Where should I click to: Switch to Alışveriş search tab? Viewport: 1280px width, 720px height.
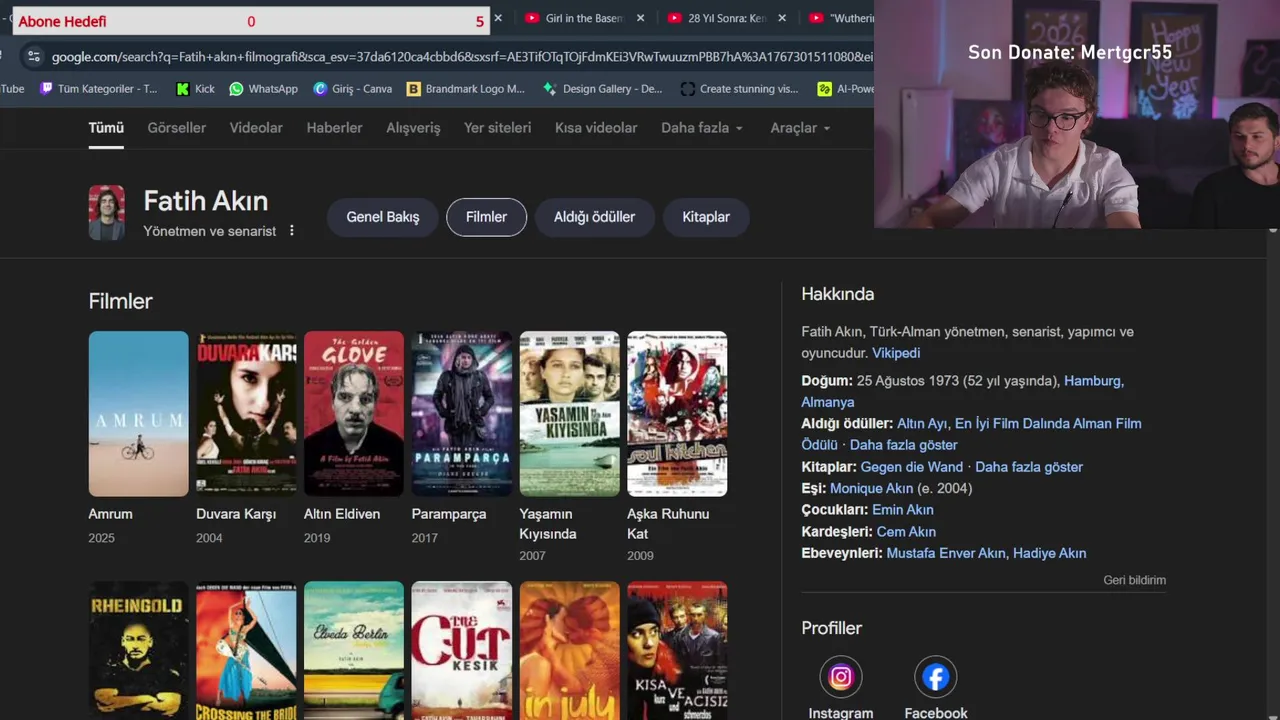pyautogui.click(x=413, y=128)
